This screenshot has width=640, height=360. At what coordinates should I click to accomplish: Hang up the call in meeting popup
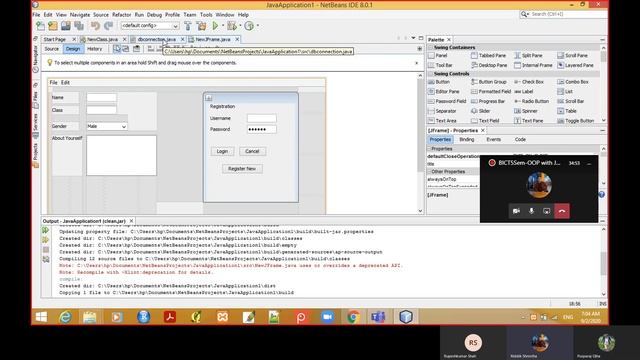[x=562, y=211]
